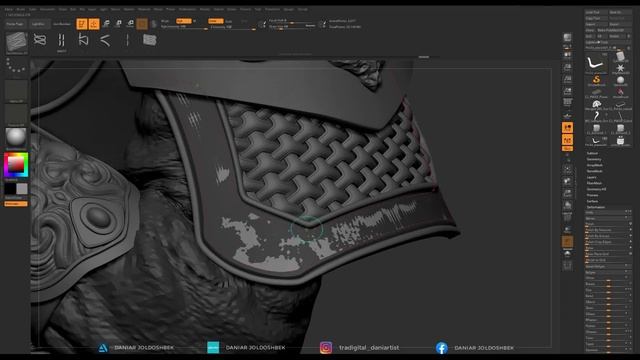Expand the FiberMesh subpalette
Image resolution: width=640 pixels, height=360 pixels.
[594, 183]
